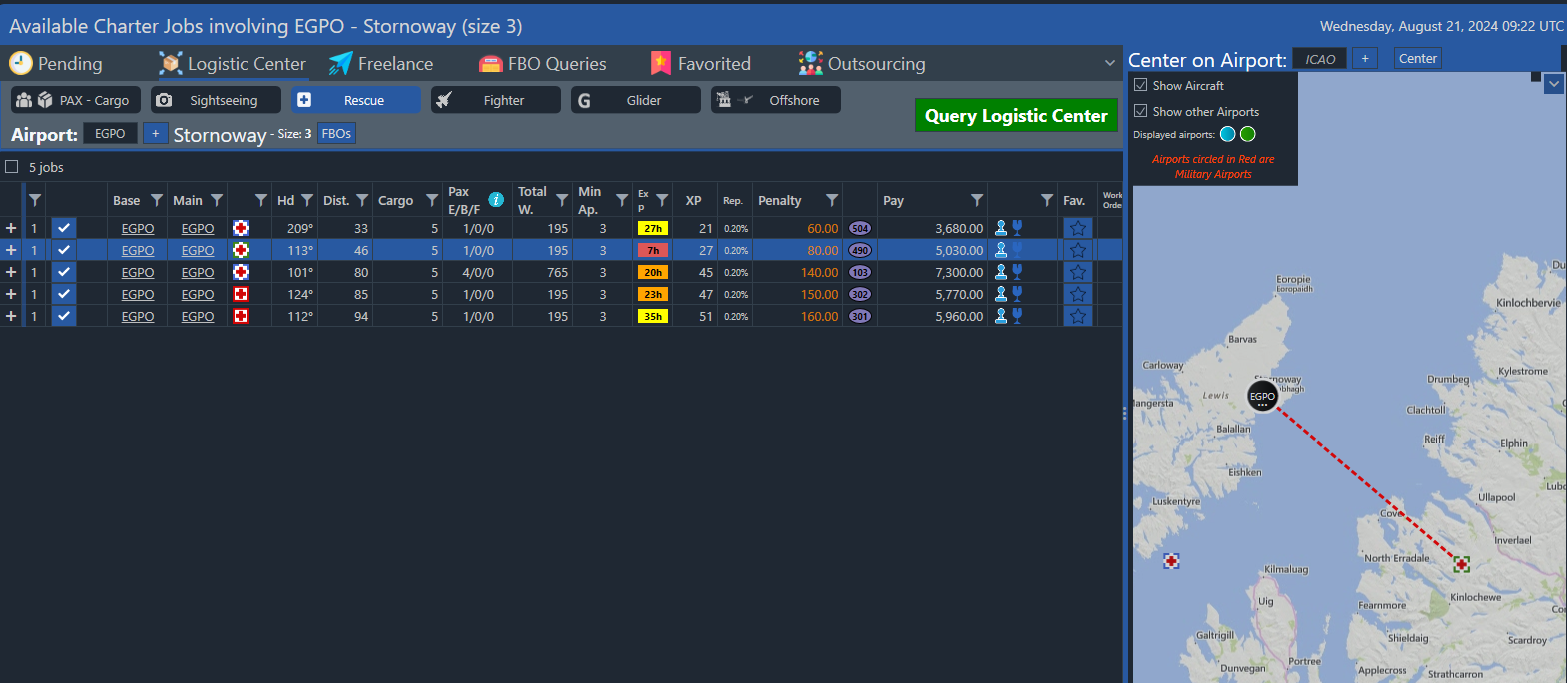Open the Freelance tab
This screenshot has width=1567, height=683.
[381, 64]
